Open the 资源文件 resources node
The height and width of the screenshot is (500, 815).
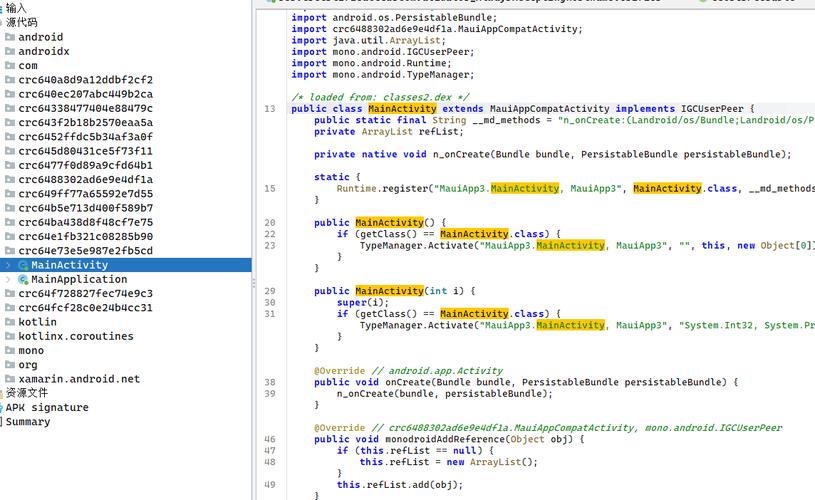27,393
